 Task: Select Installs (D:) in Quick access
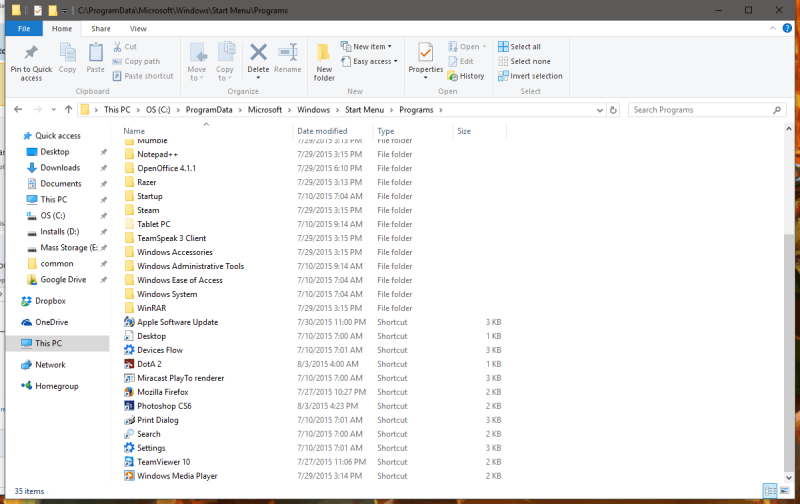[x=60, y=232]
